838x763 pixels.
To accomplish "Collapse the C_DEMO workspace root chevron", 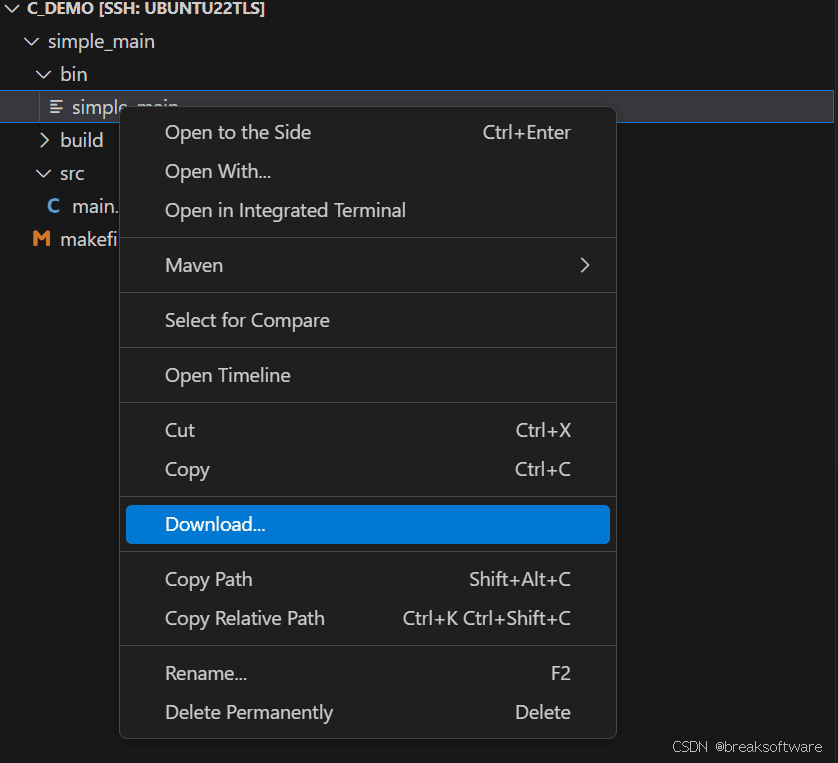I will point(12,9).
